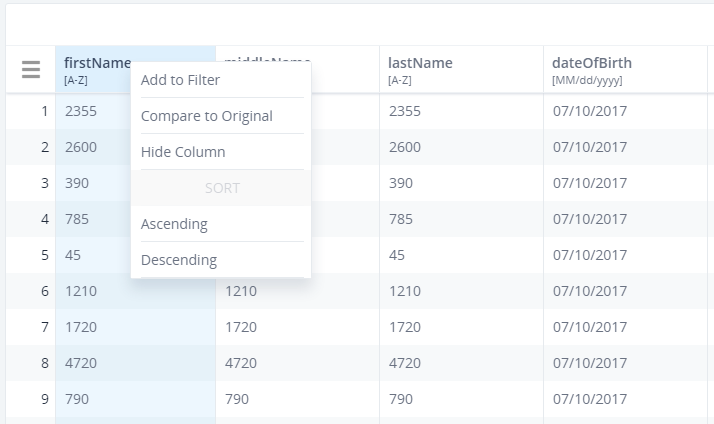Select Add to Filter menu option
The image size is (714, 424).
point(180,80)
